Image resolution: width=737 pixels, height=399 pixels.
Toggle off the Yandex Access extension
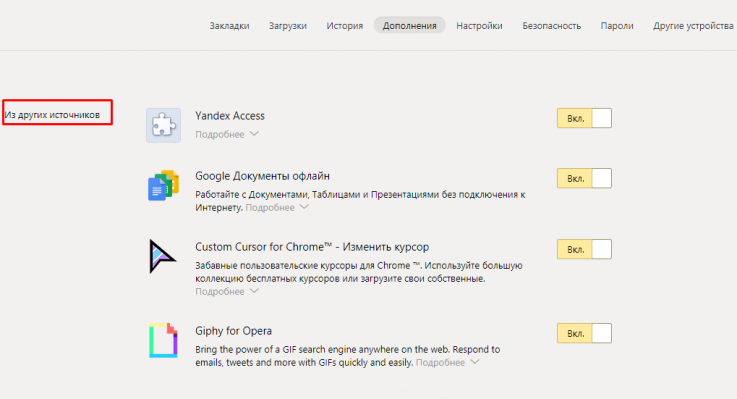click(x=584, y=118)
